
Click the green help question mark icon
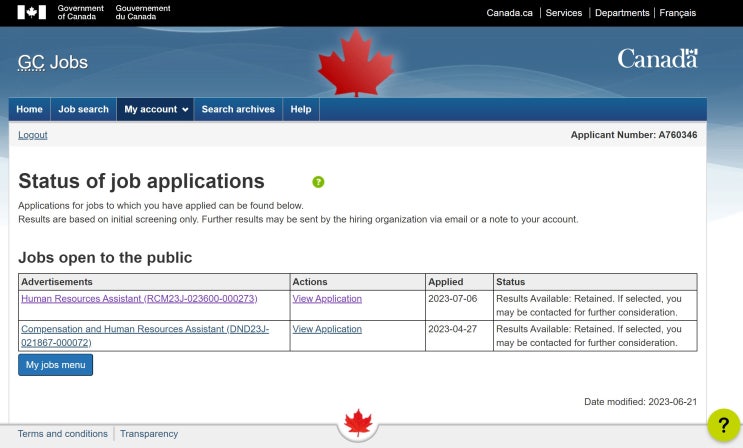click(318, 182)
